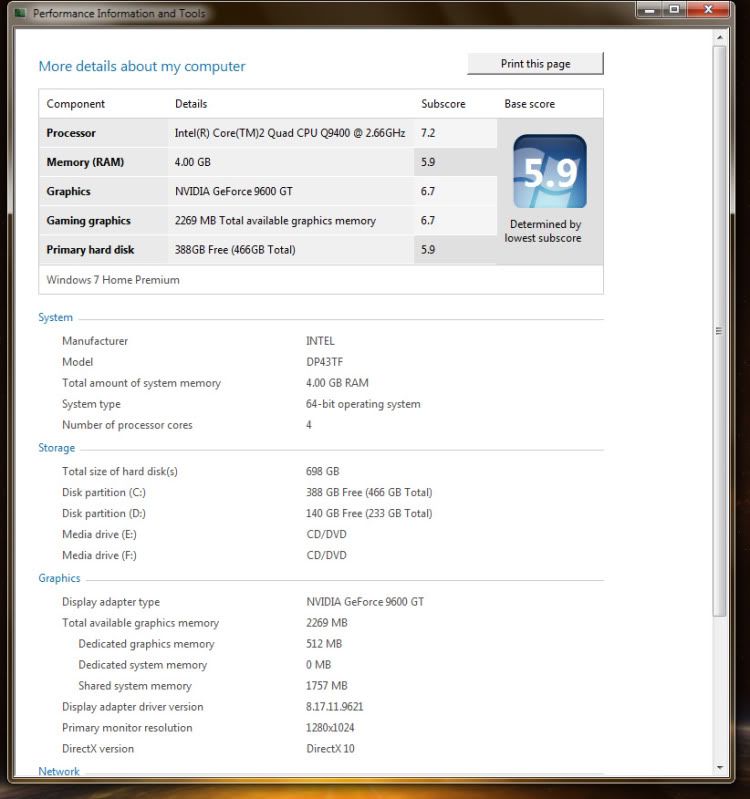Click the Details column header
Viewport: 750px width, 799px height.
coord(191,104)
